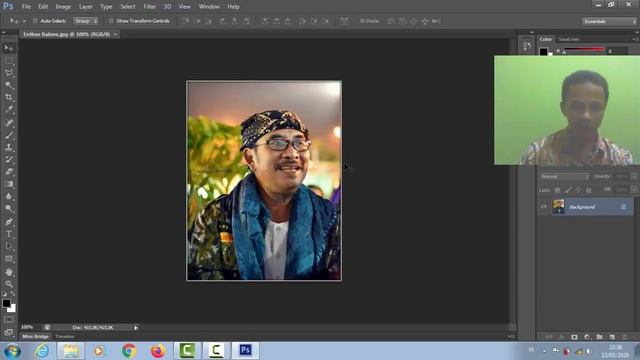The width and height of the screenshot is (640, 360).
Task: Select the Rectangle shape tool
Action: pyautogui.click(x=9, y=259)
